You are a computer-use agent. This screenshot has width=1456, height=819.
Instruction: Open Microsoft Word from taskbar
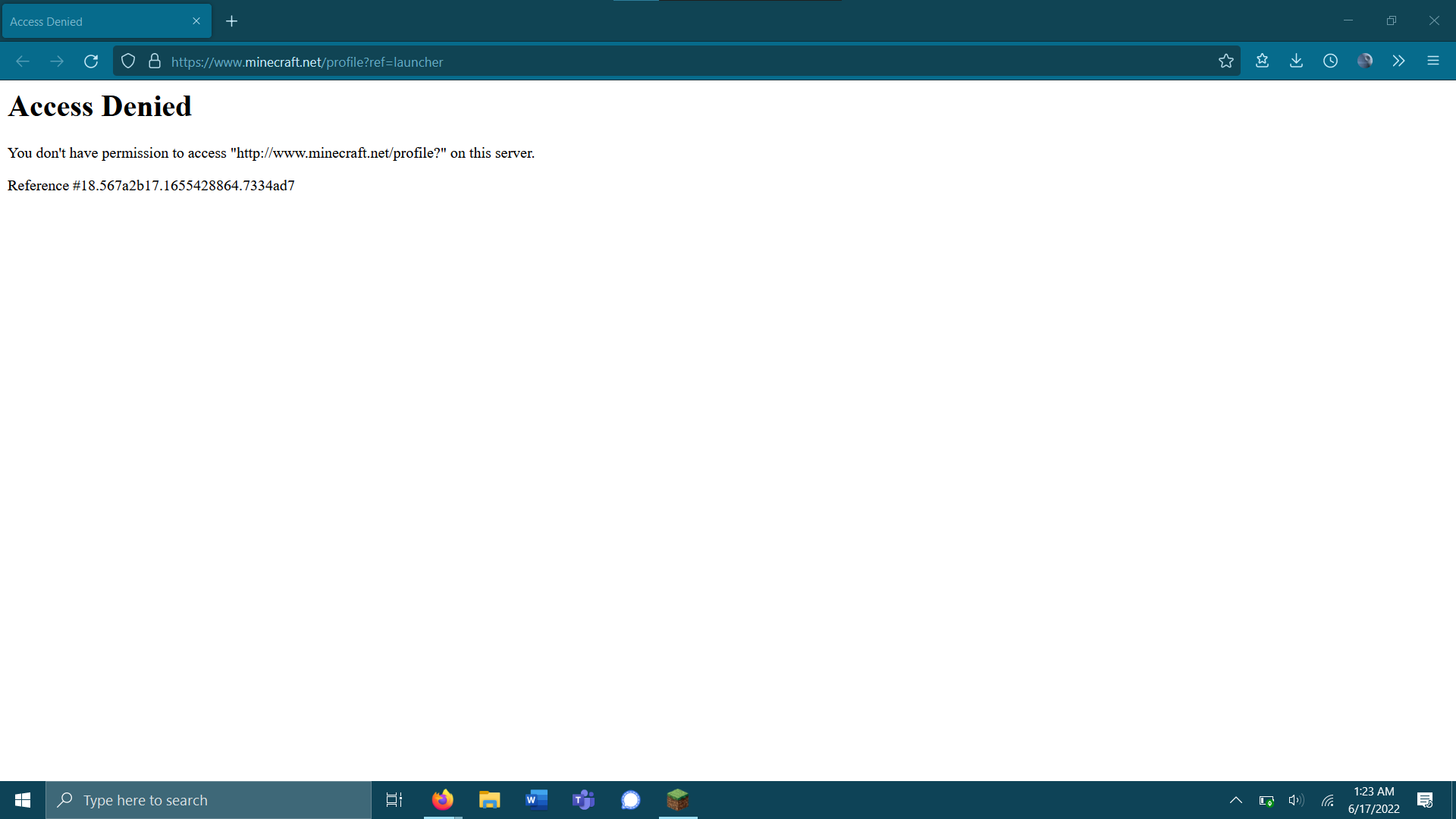(x=536, y=800)
